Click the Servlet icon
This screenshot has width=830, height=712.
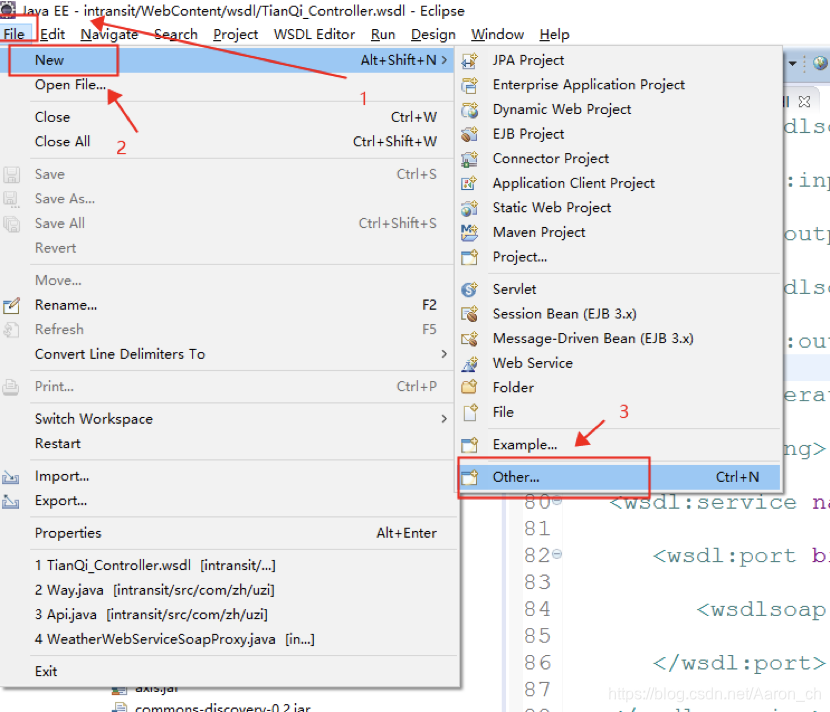[470, 290]
